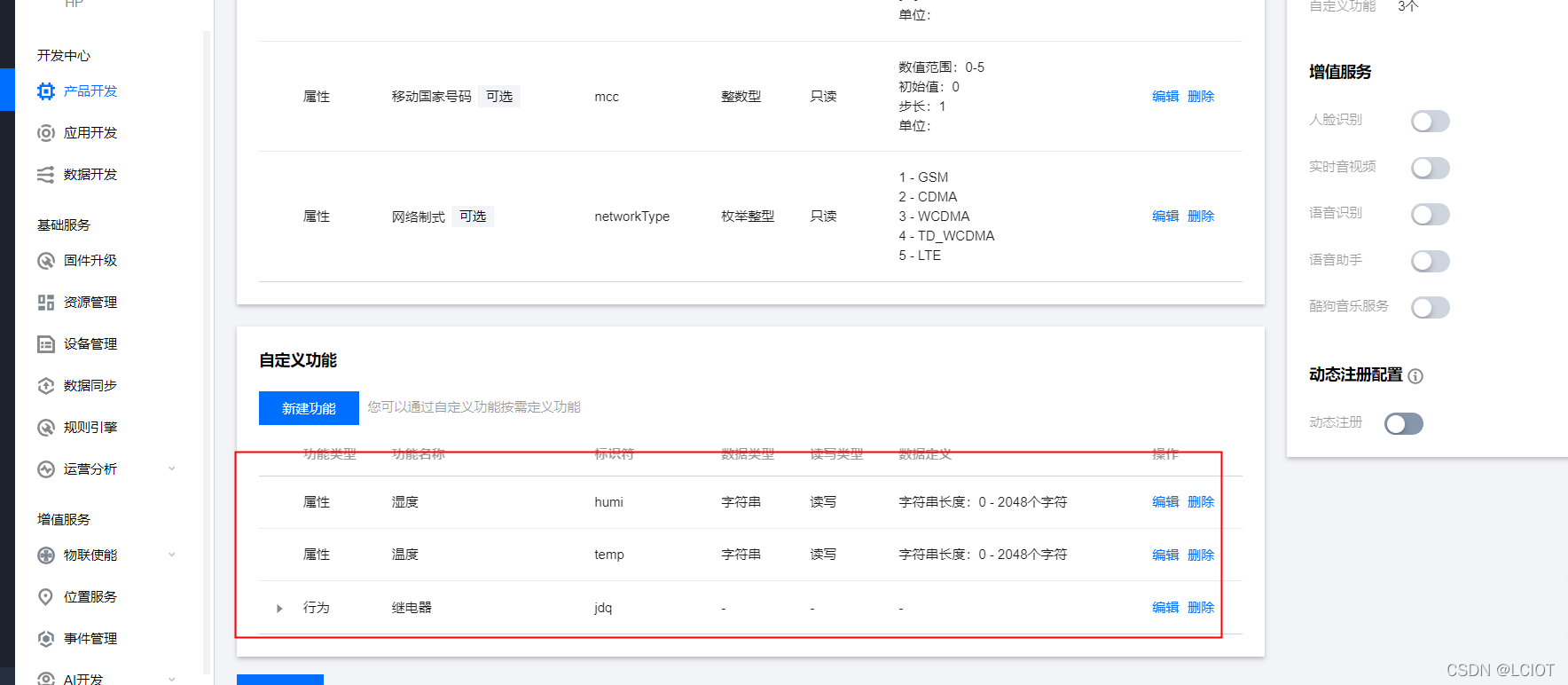Click the 事件管理 icon
Image resolution: width=1568 pixels, height=685 pixels.
click(x=46, y=639)
